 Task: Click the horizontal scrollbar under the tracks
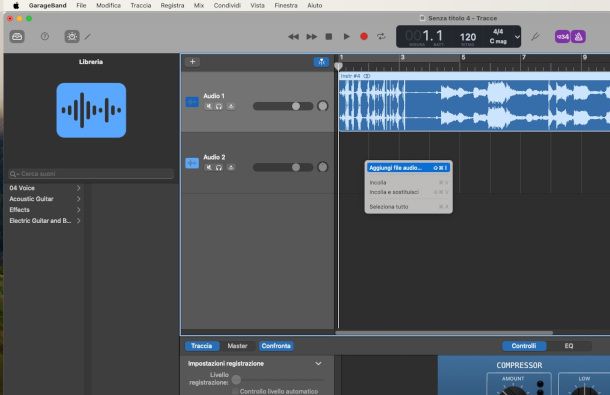pos(444,333)
